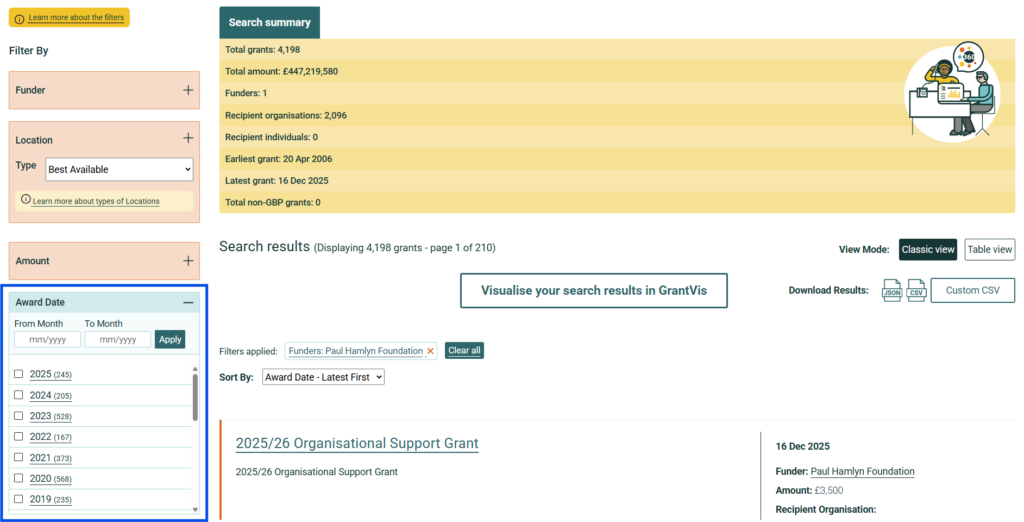This screenshot has width=1024, height=522.
Task: Collapse the Award Date filter minus icon
Action: pos(188,302)
